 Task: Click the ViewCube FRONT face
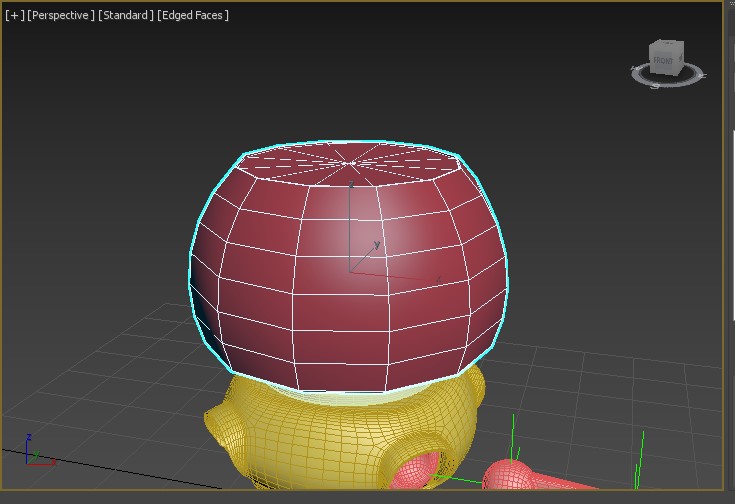(663, 62)
